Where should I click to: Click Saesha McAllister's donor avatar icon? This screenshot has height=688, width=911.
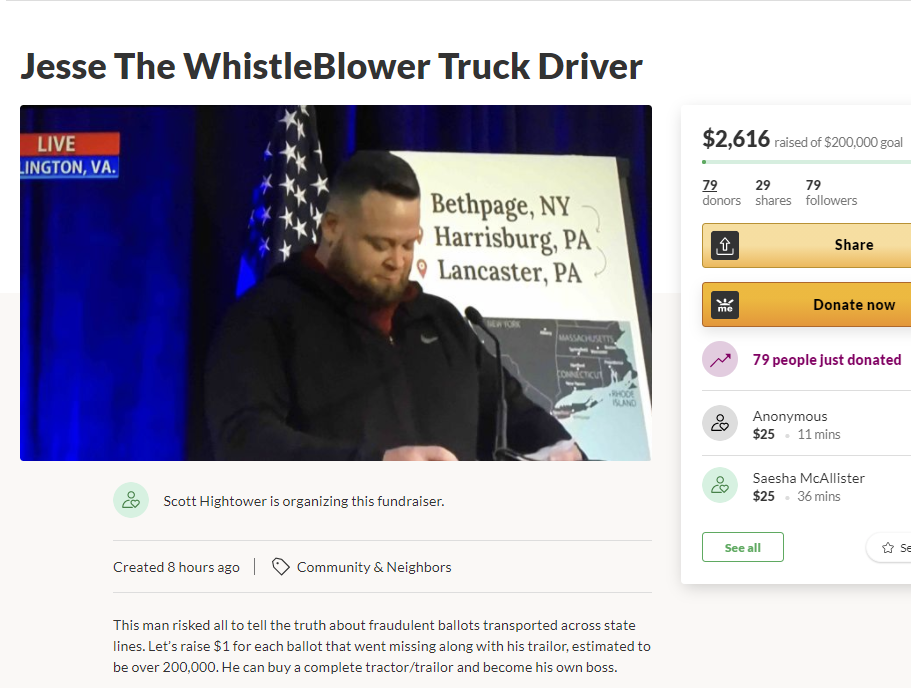[x=720, y=485]
